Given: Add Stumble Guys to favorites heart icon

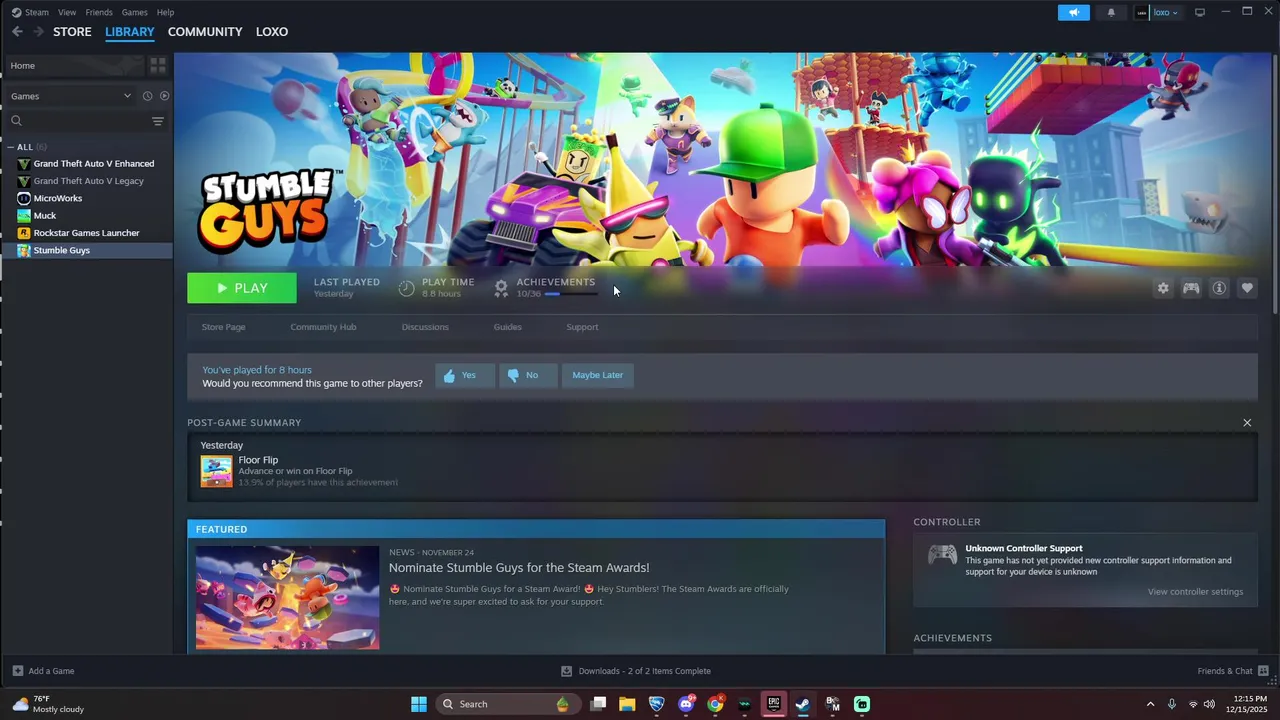Looking at the screenshot, I should coord(1247,288).
